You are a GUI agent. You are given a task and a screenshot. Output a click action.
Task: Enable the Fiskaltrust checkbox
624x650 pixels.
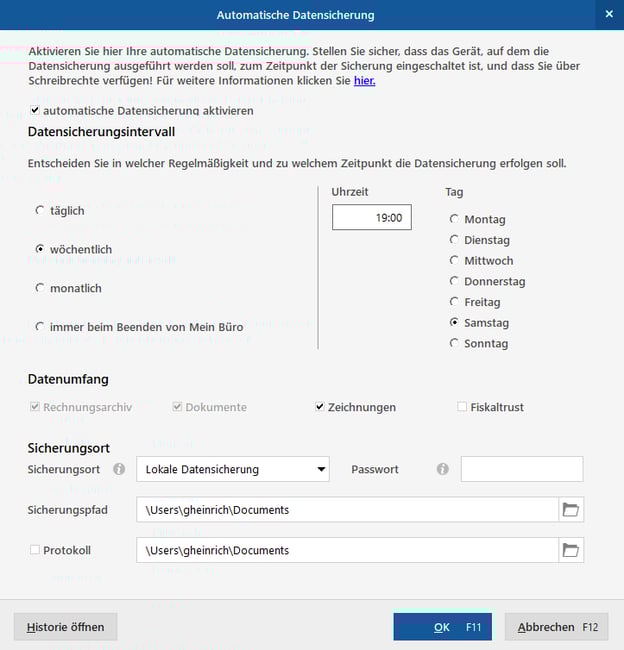[x=462, y=407]
